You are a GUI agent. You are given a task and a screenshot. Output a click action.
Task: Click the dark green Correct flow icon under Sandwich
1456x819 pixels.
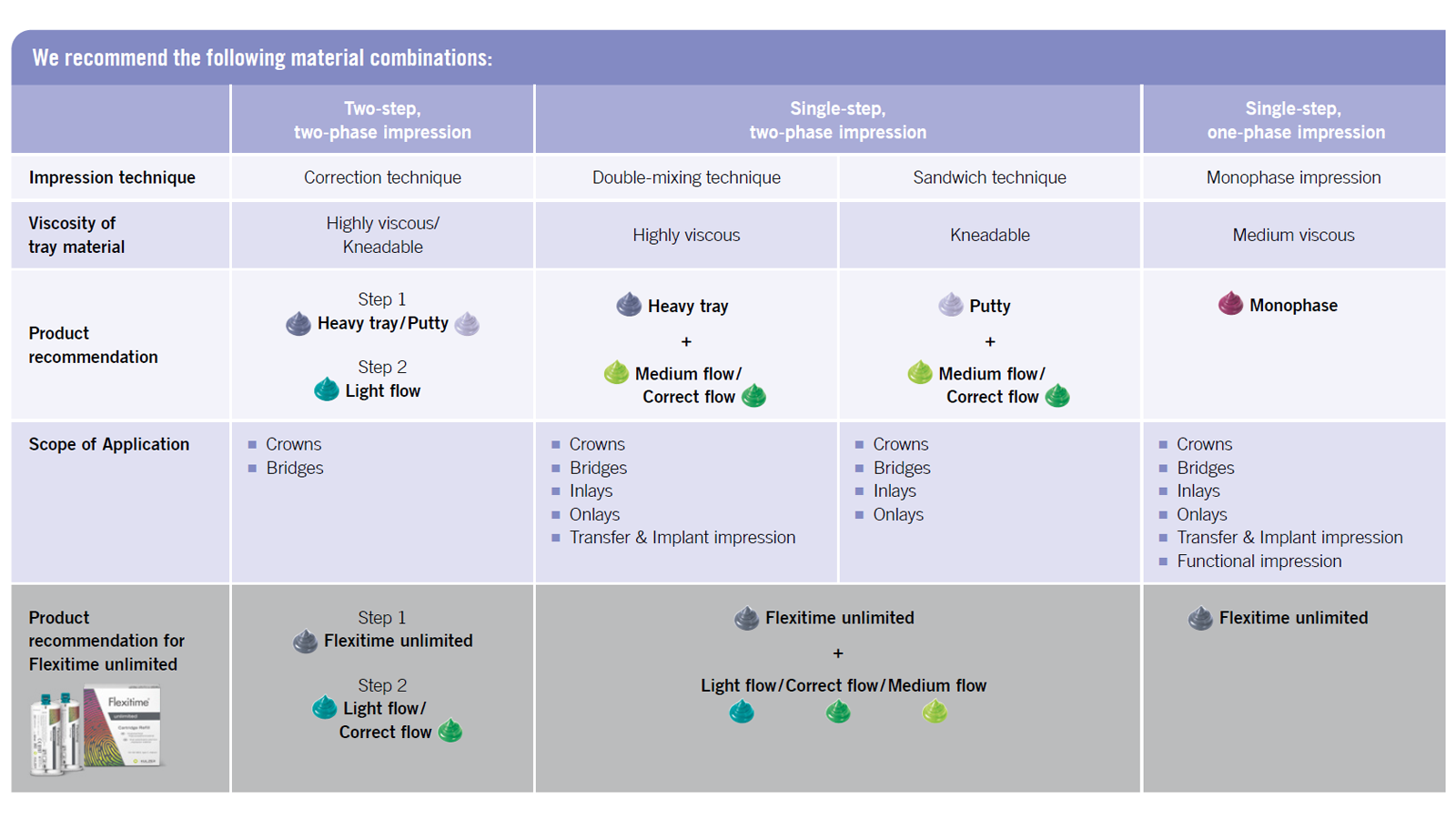[1057, 397]
